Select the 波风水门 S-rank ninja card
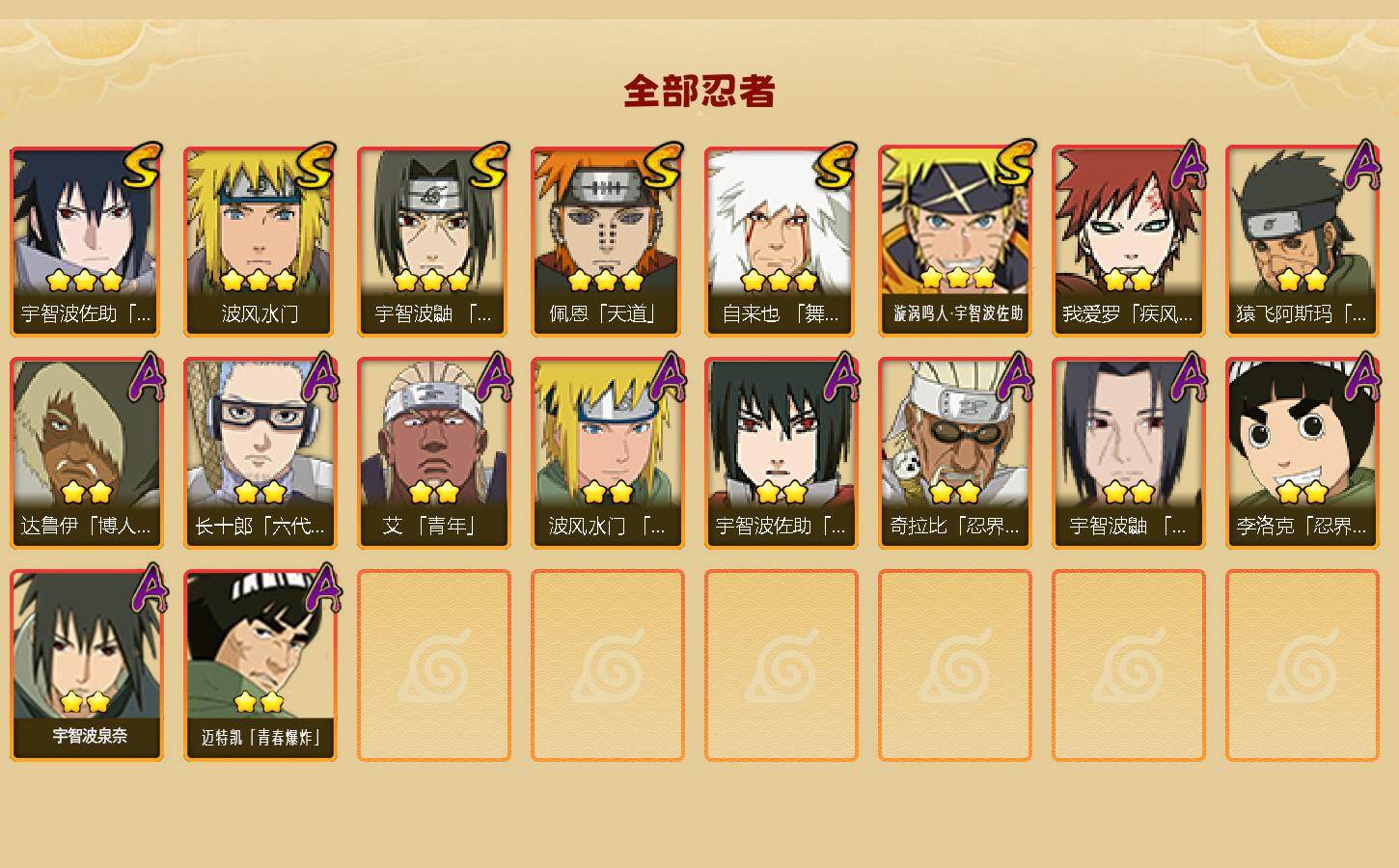The width and height of the screenshot is (1399, 868). click(x=260, y=241)
